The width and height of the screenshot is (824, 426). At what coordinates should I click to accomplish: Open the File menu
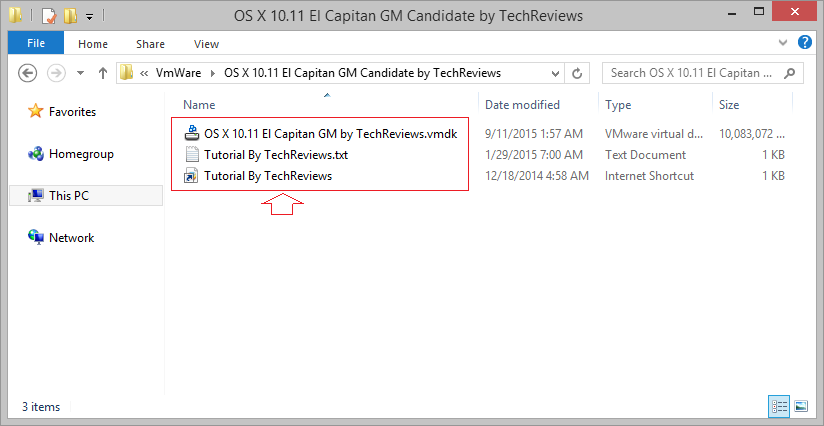(x=36, y=44)
